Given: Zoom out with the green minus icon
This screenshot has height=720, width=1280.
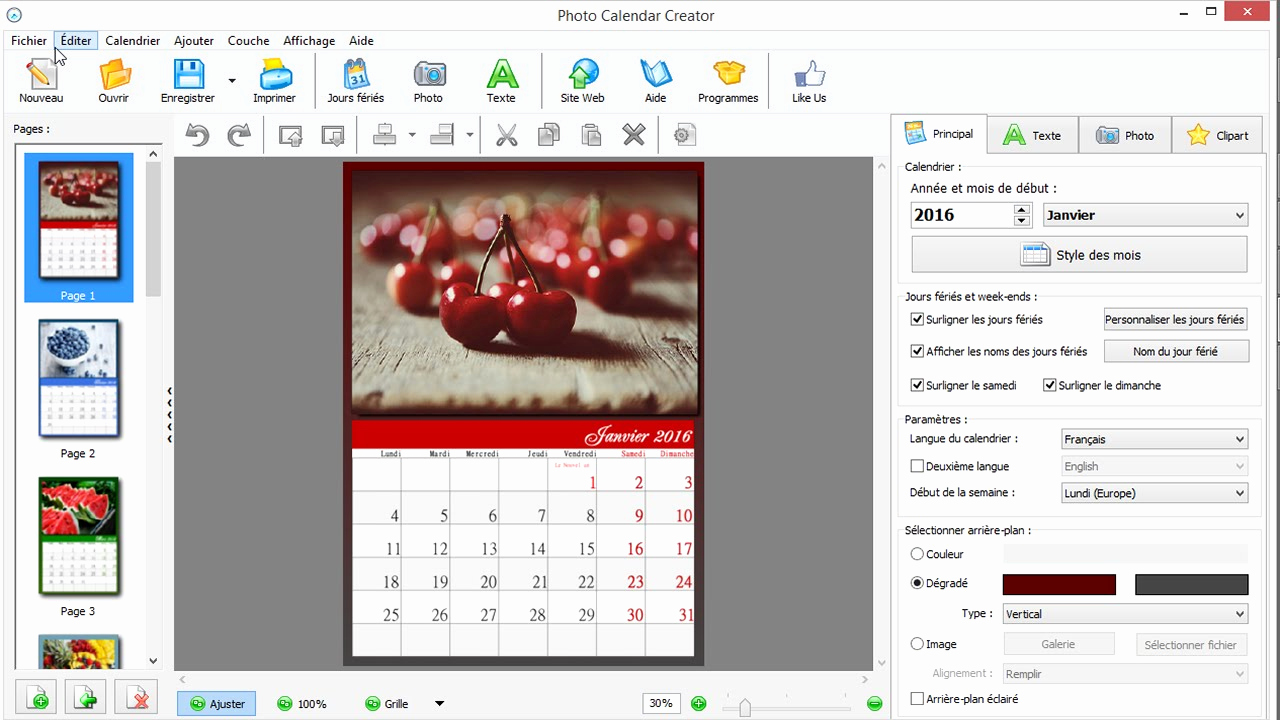Looking at the screenshot, I should coord(875,703).
